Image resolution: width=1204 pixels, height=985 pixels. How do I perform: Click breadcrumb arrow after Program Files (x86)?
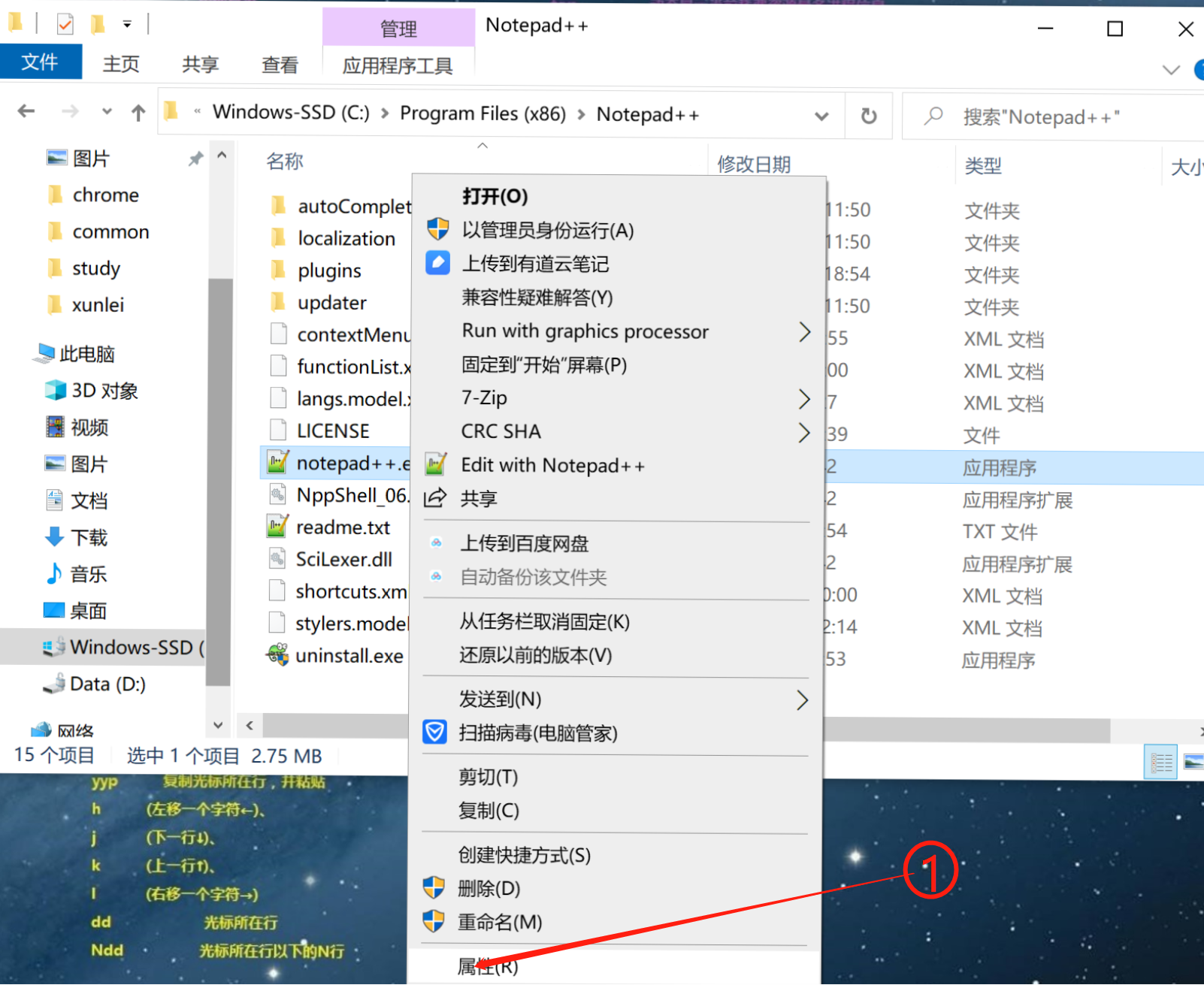pyautogui.click(x=581, y=114)
